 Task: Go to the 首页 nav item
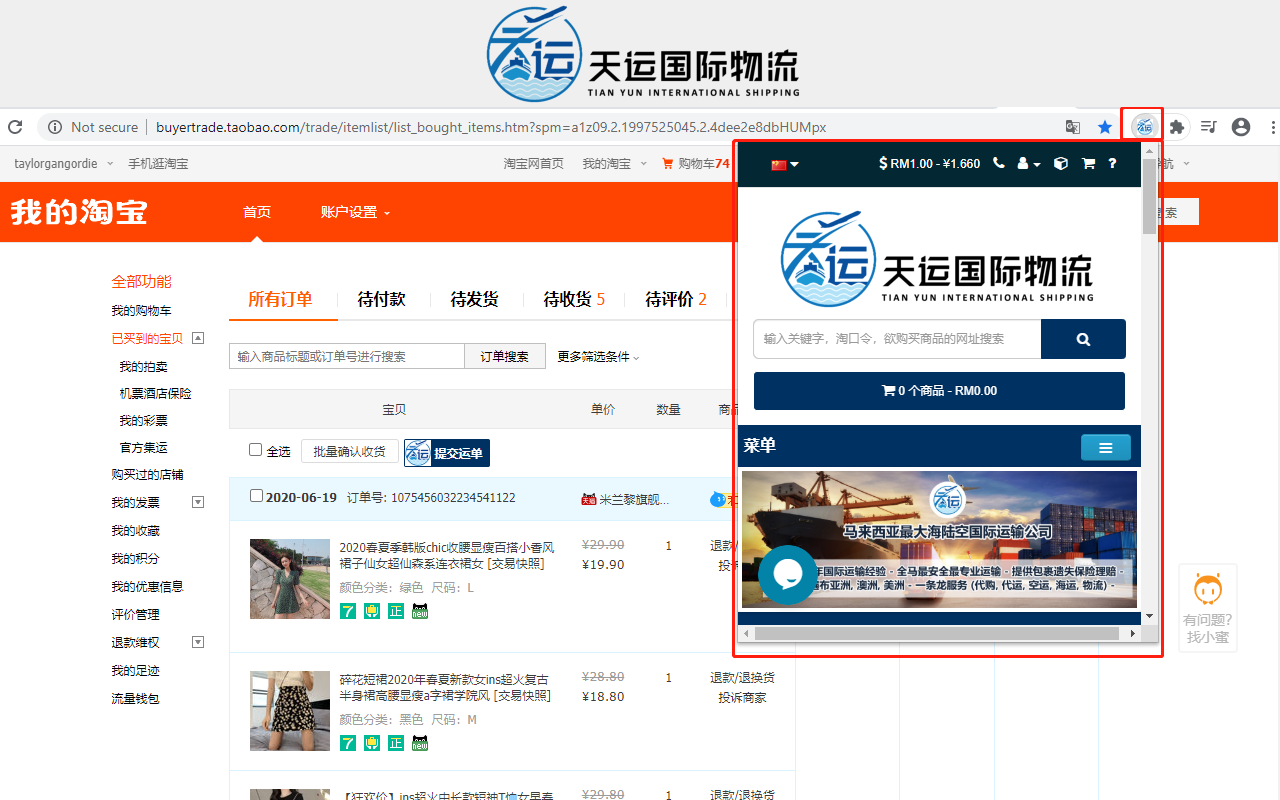pyautogui.click(x=257, y=212)
